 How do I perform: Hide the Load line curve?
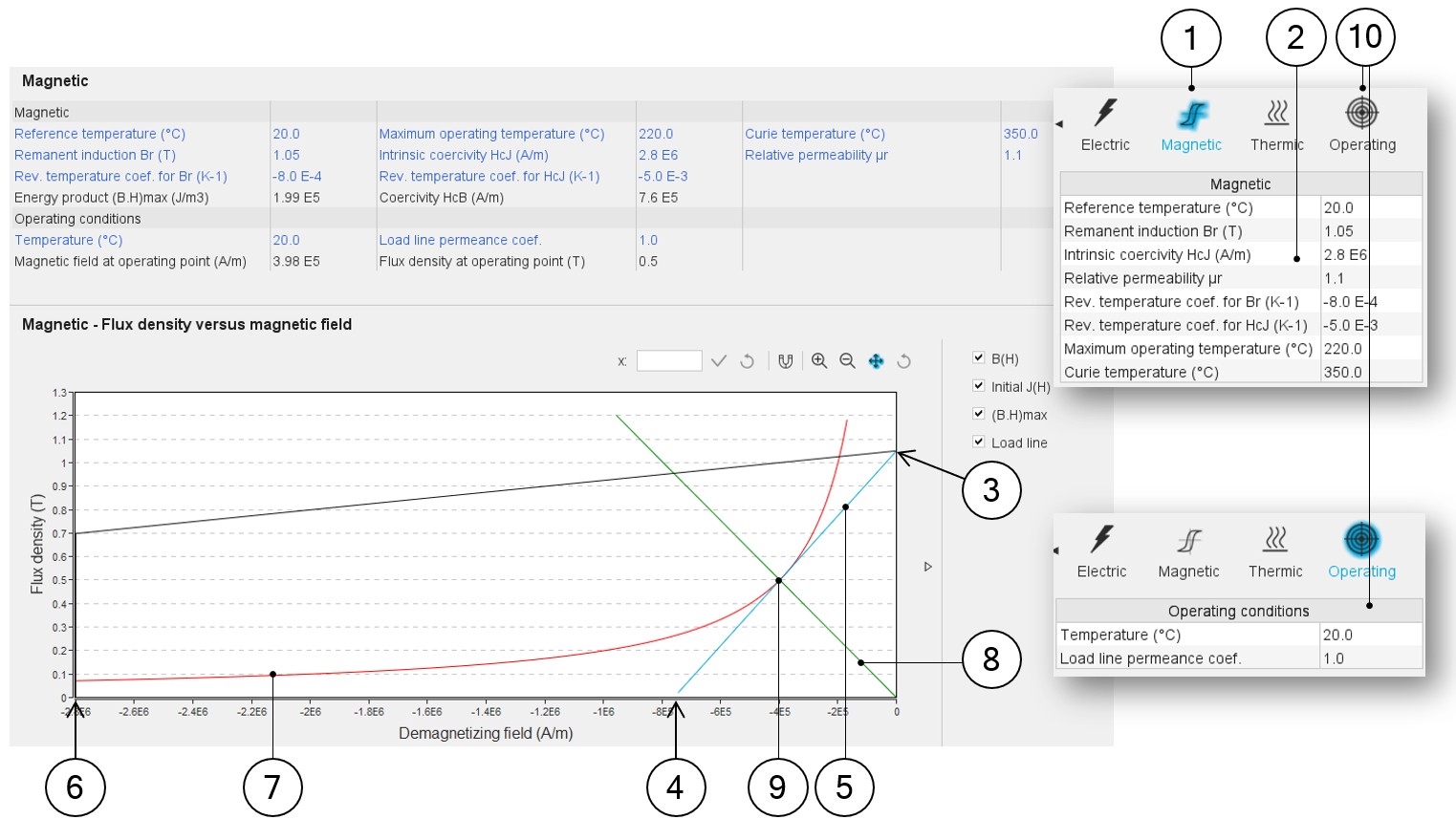point(979,442)
